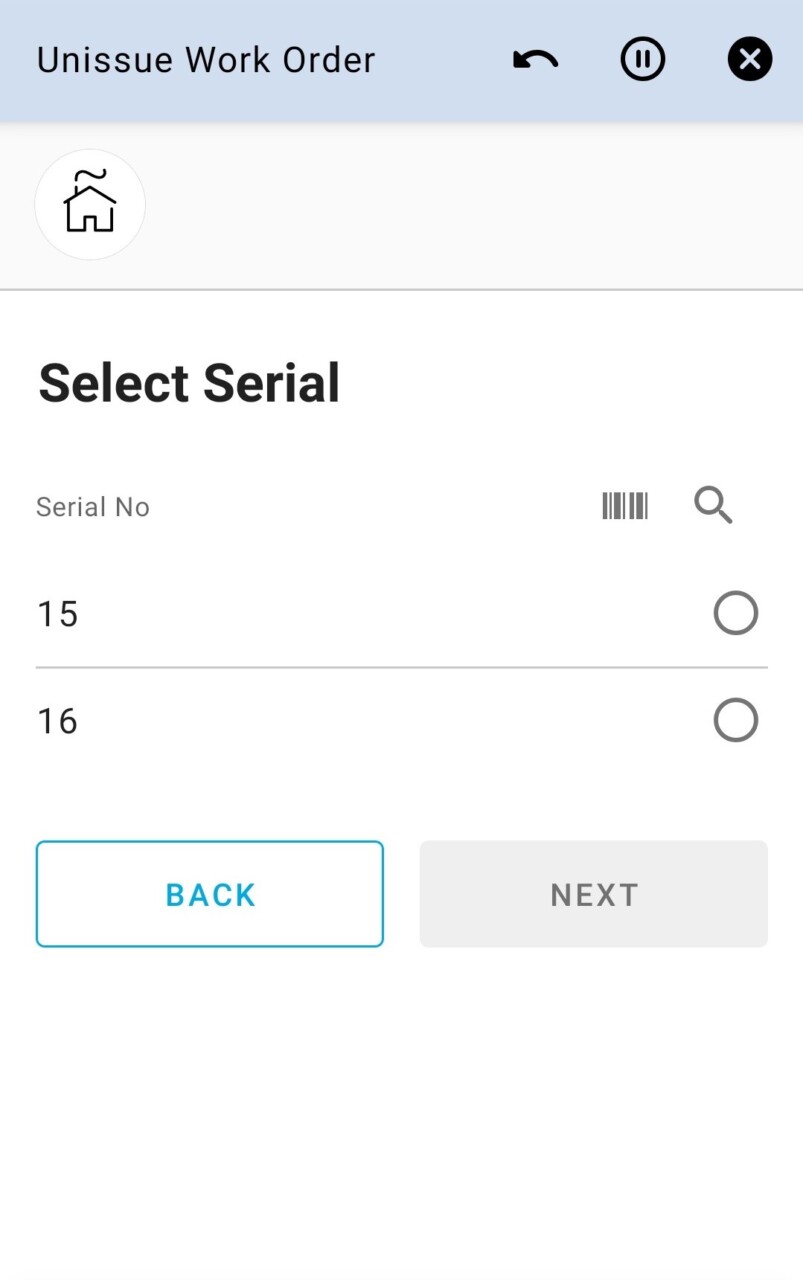Click the undo arrow icon
Image resolution: width=803 pixels, height=1280 pixels.
(535, 61)
